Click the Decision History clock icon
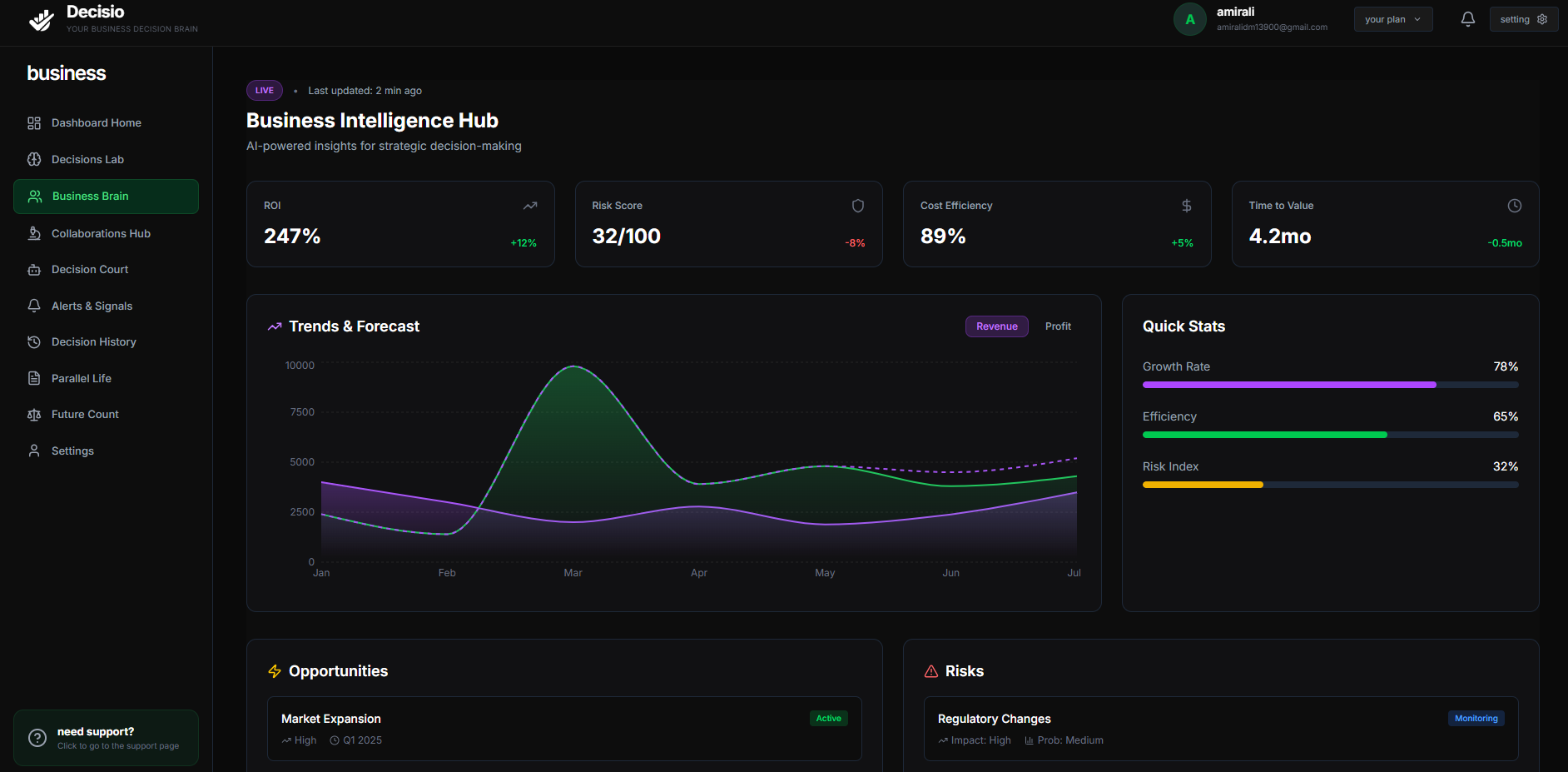Image resolution: width=1568 pixels, height=772 pixels. click(x=34, y=342)
